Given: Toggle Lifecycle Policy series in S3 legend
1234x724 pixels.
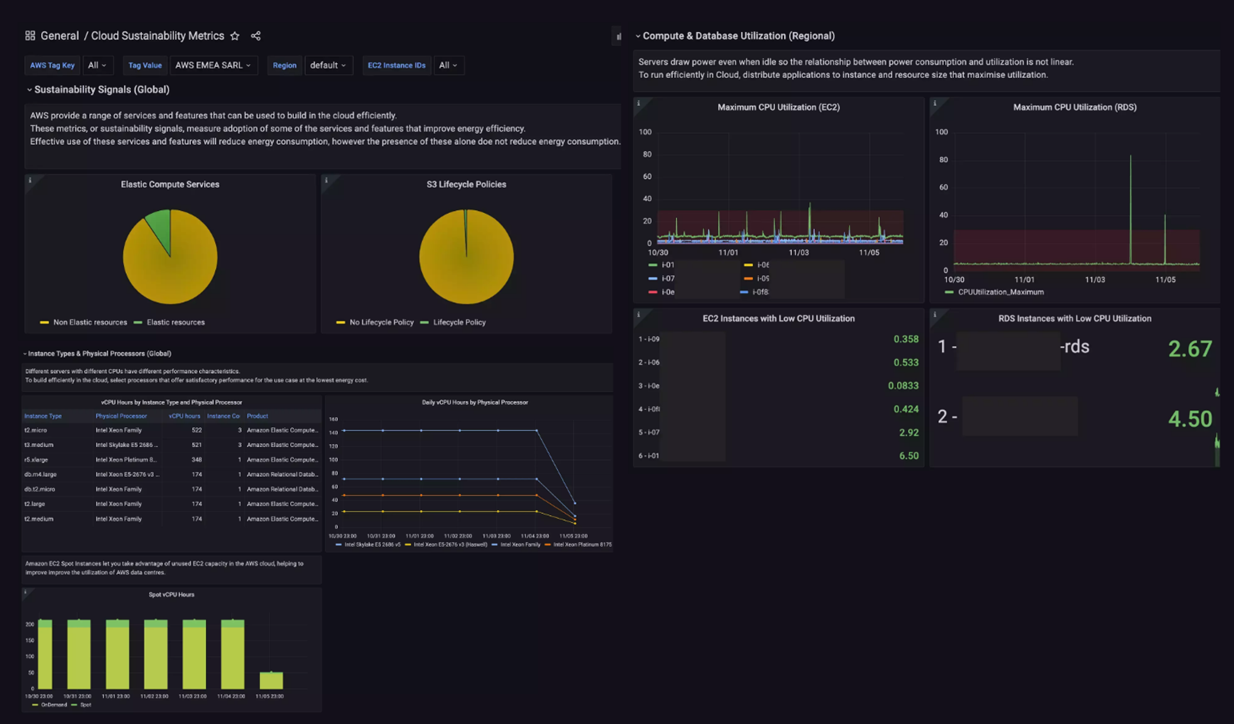Looking at the screenshot, I should [459, 322].
